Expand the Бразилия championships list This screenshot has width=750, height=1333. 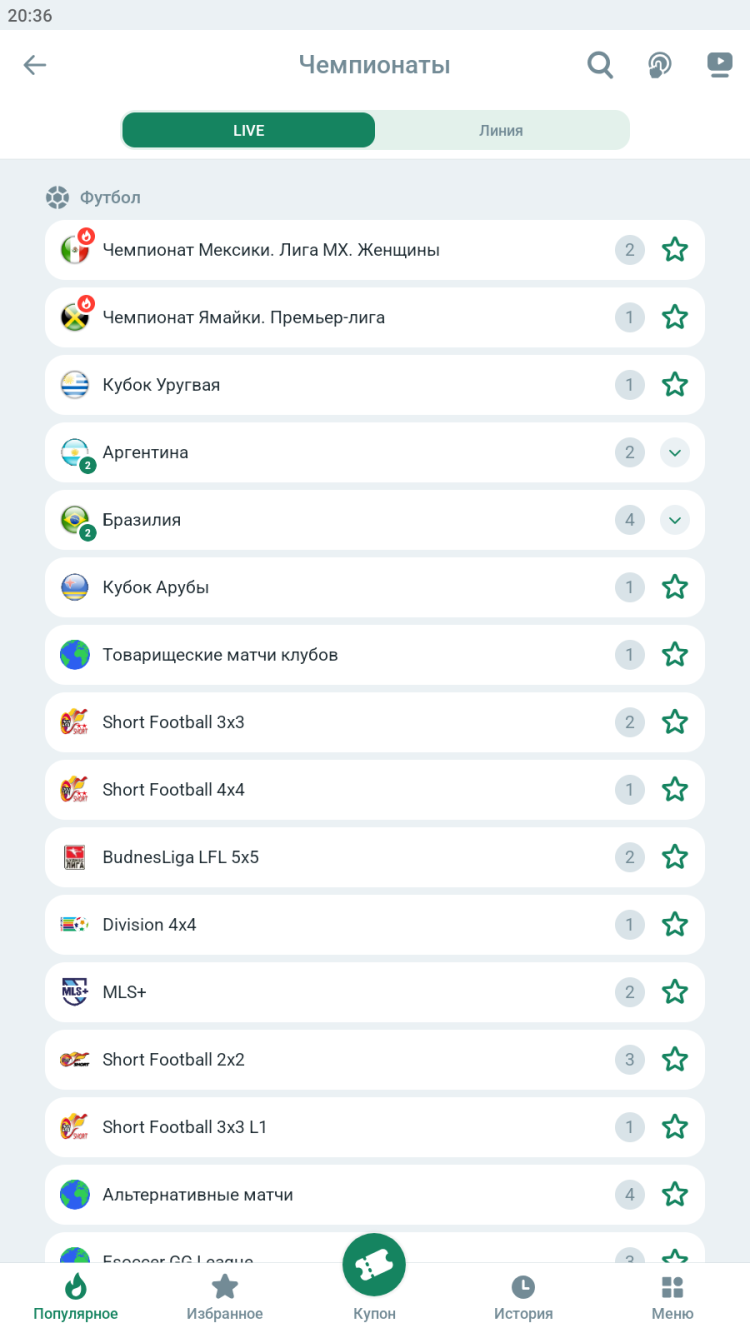675,520
